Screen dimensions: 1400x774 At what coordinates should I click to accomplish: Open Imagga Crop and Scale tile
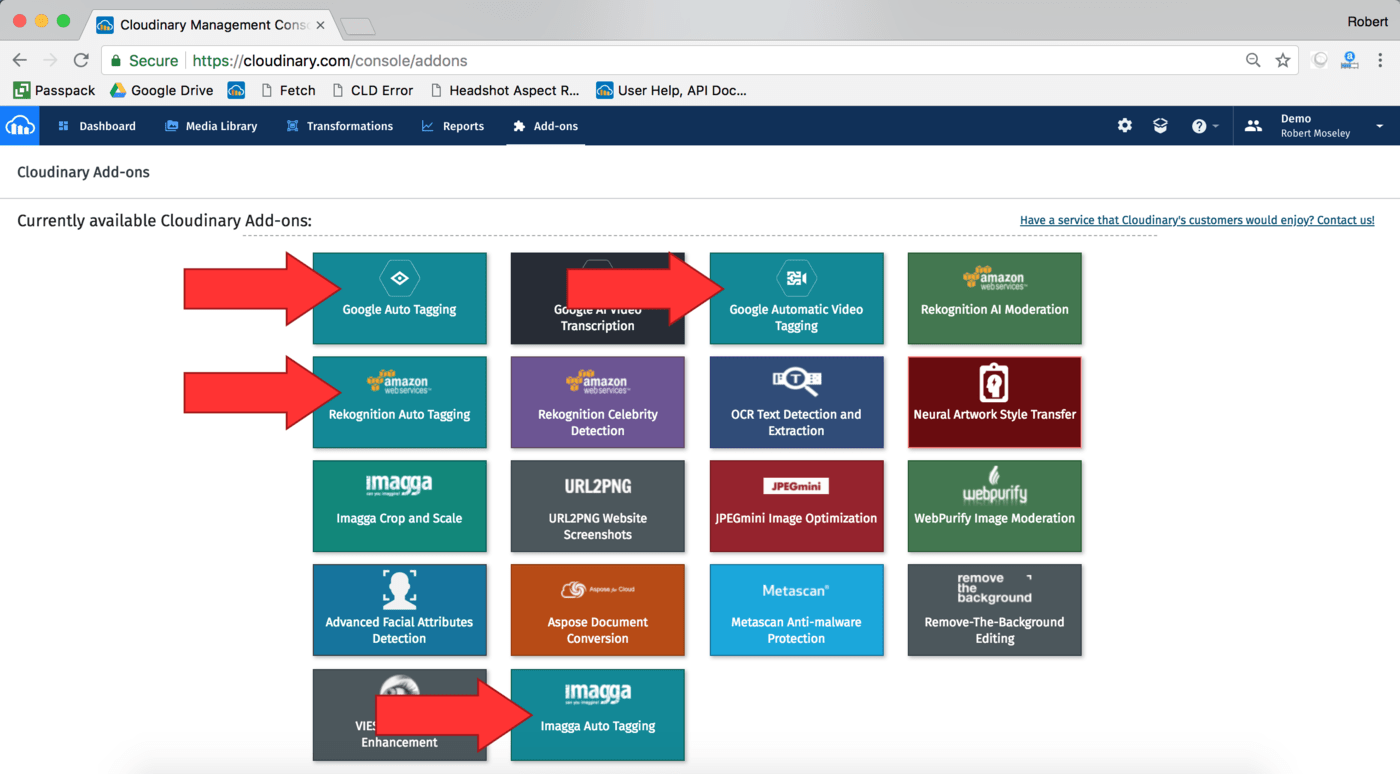click(400, 506)
